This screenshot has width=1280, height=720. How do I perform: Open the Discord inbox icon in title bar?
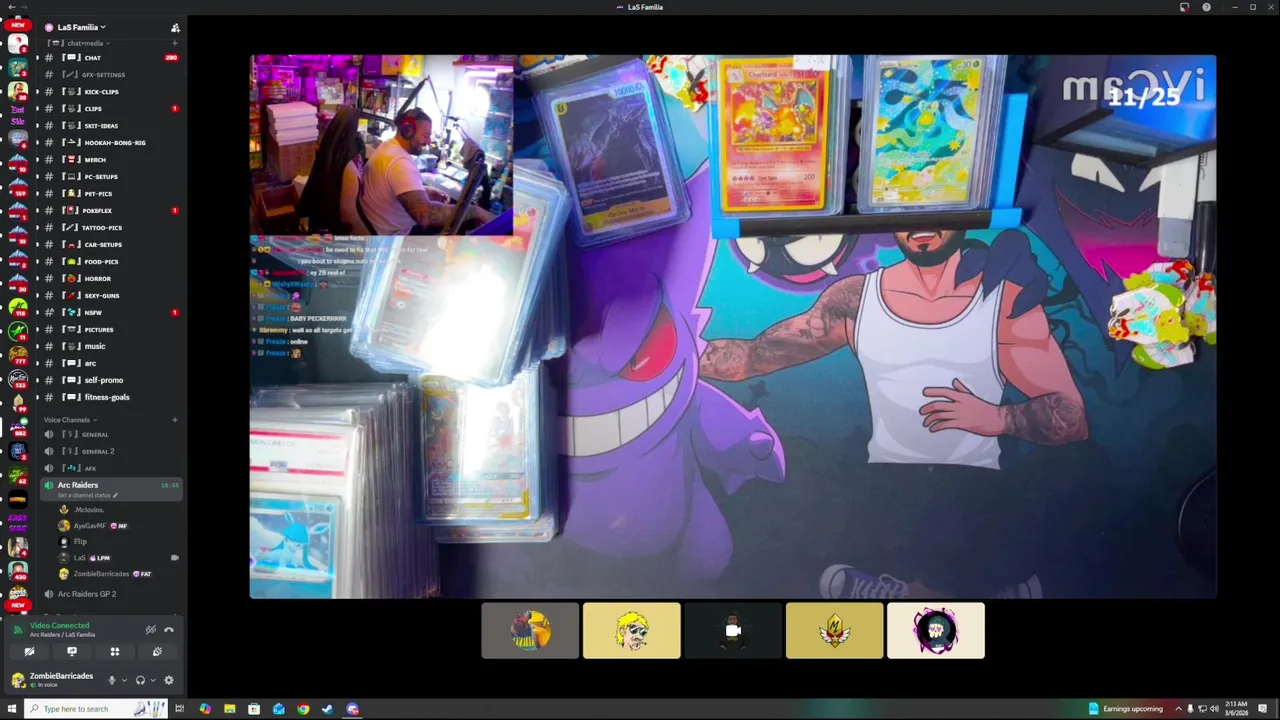click(1184, 7)
